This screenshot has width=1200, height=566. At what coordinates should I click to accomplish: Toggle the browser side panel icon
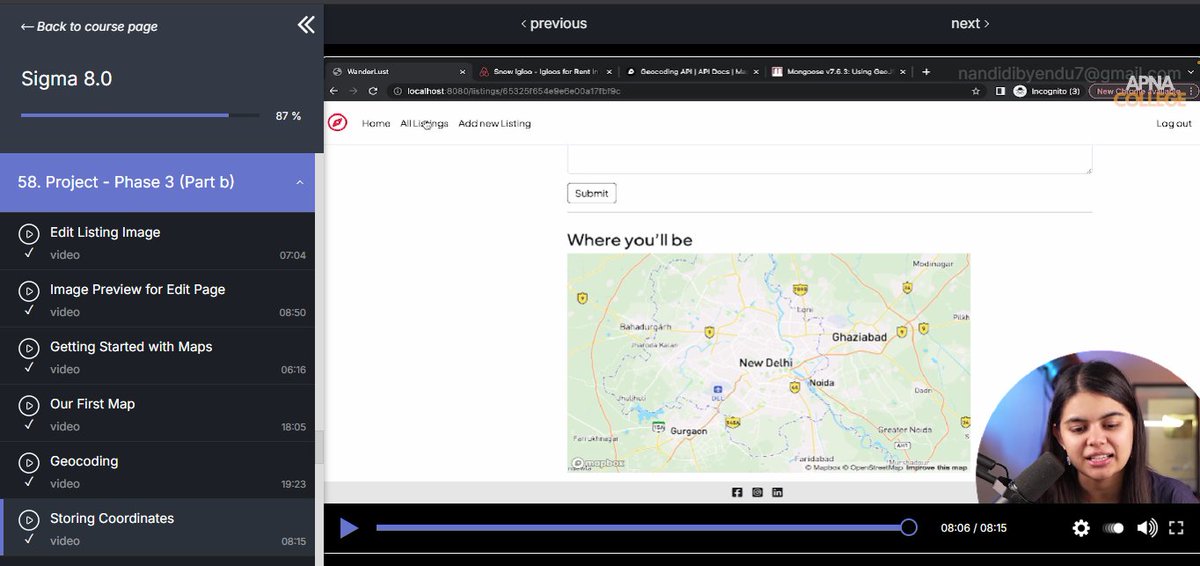pyautogui.click(x=1000, y=91)
